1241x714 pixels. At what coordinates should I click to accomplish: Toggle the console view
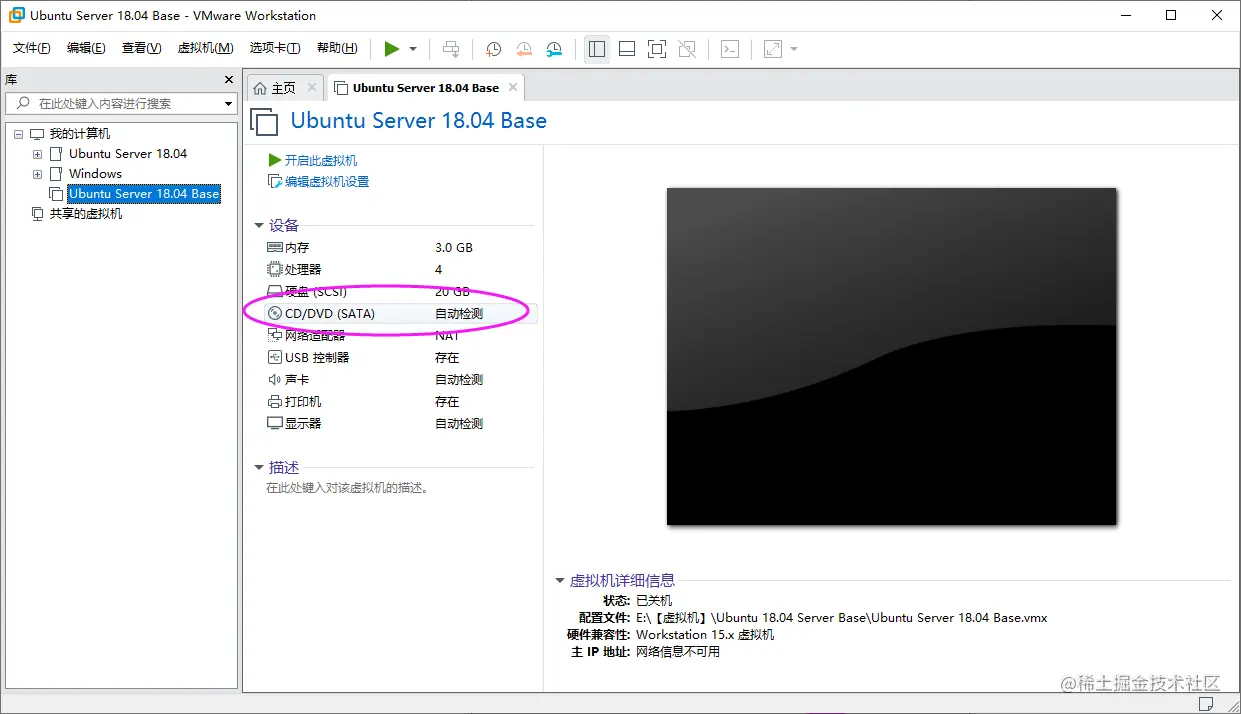[x=730, y=48]
